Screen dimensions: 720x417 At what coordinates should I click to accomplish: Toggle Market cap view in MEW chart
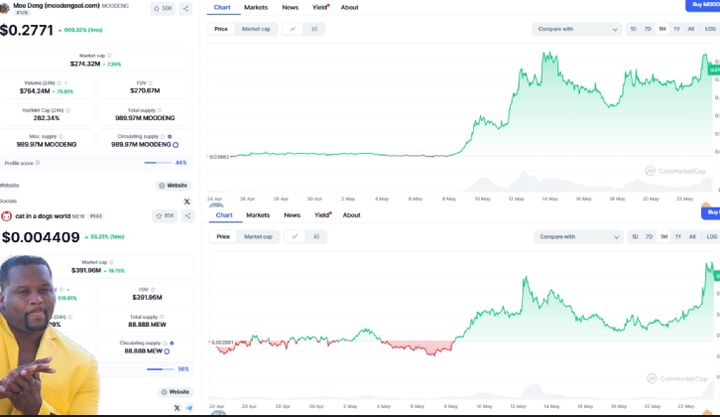(x=258, y=237)
